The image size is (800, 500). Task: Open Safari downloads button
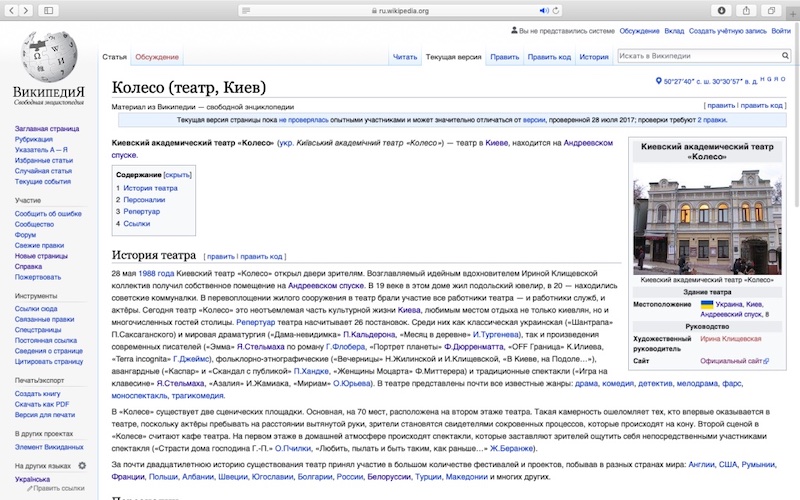point(721,10)
